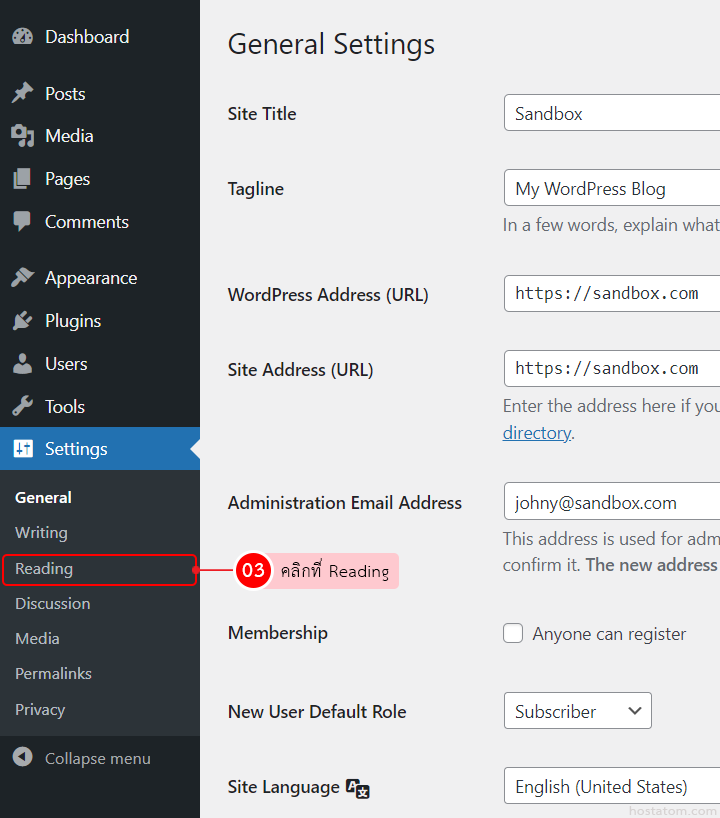720x818 pixels.
Task: Click into the Tagline text field
Action: tap(611, 188)
